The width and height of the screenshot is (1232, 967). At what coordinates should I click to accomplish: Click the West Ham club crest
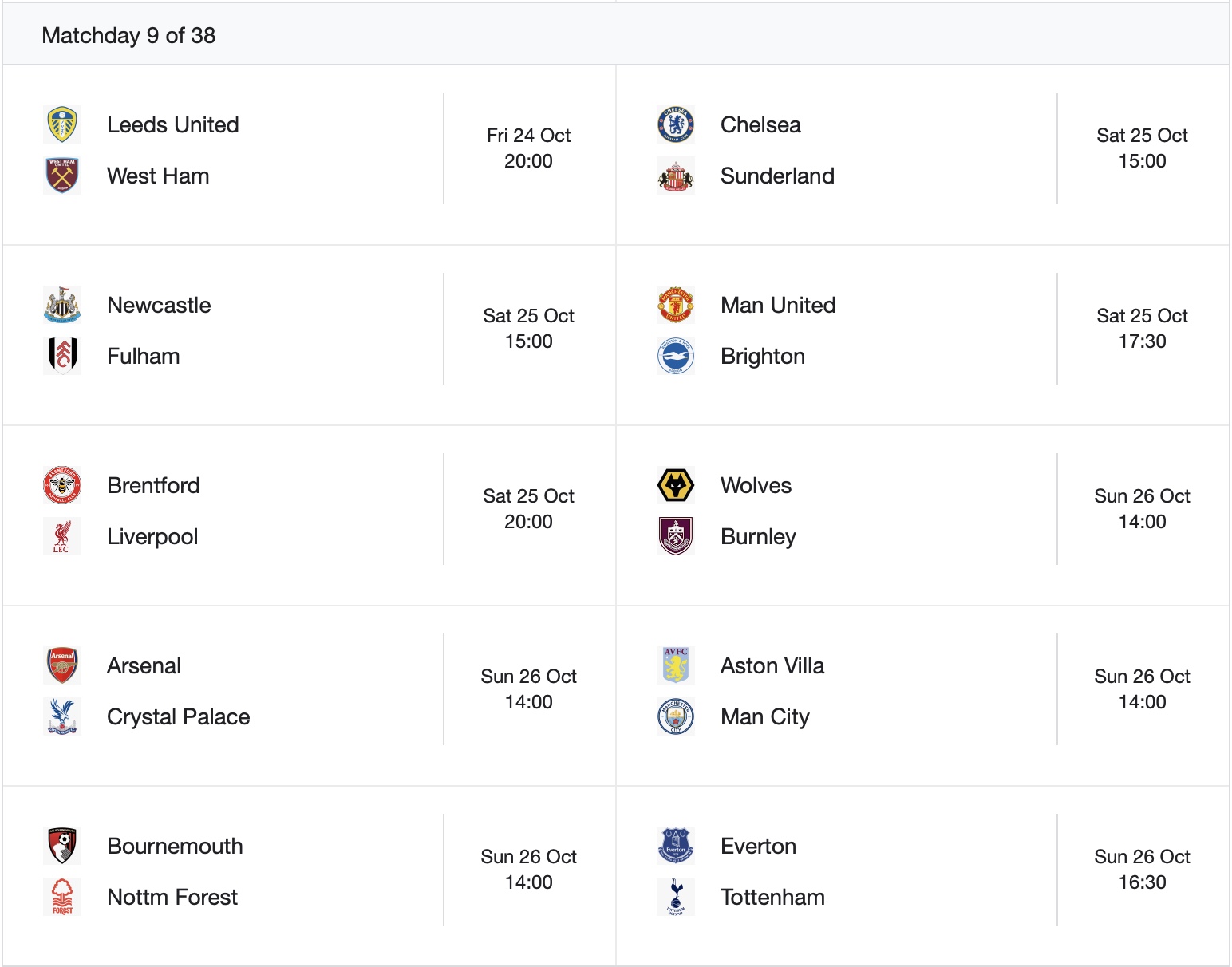(x=62, y=176)
